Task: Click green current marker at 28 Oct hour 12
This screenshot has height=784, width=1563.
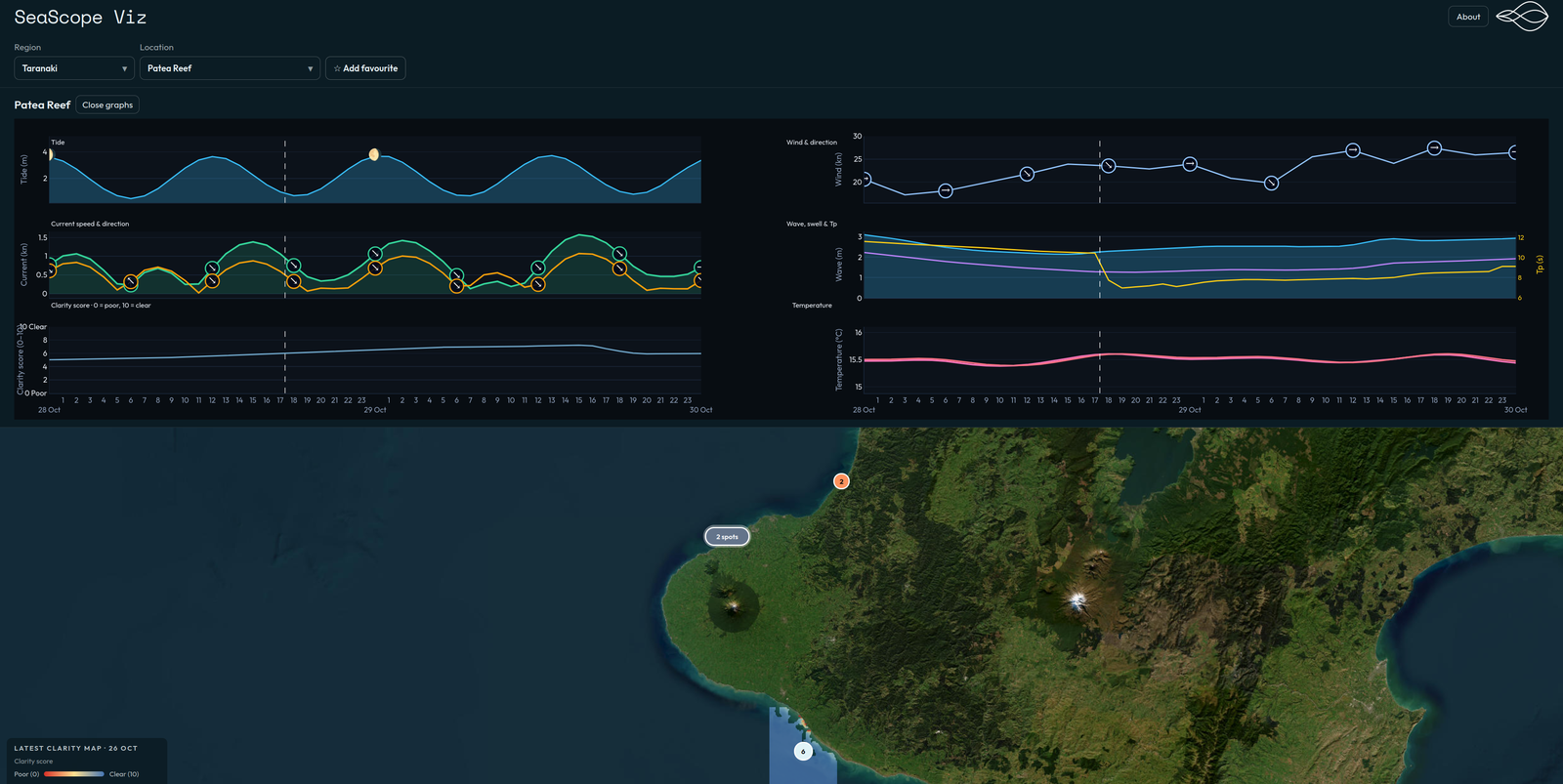Action: pyautogui.click(x=212, y=268)
